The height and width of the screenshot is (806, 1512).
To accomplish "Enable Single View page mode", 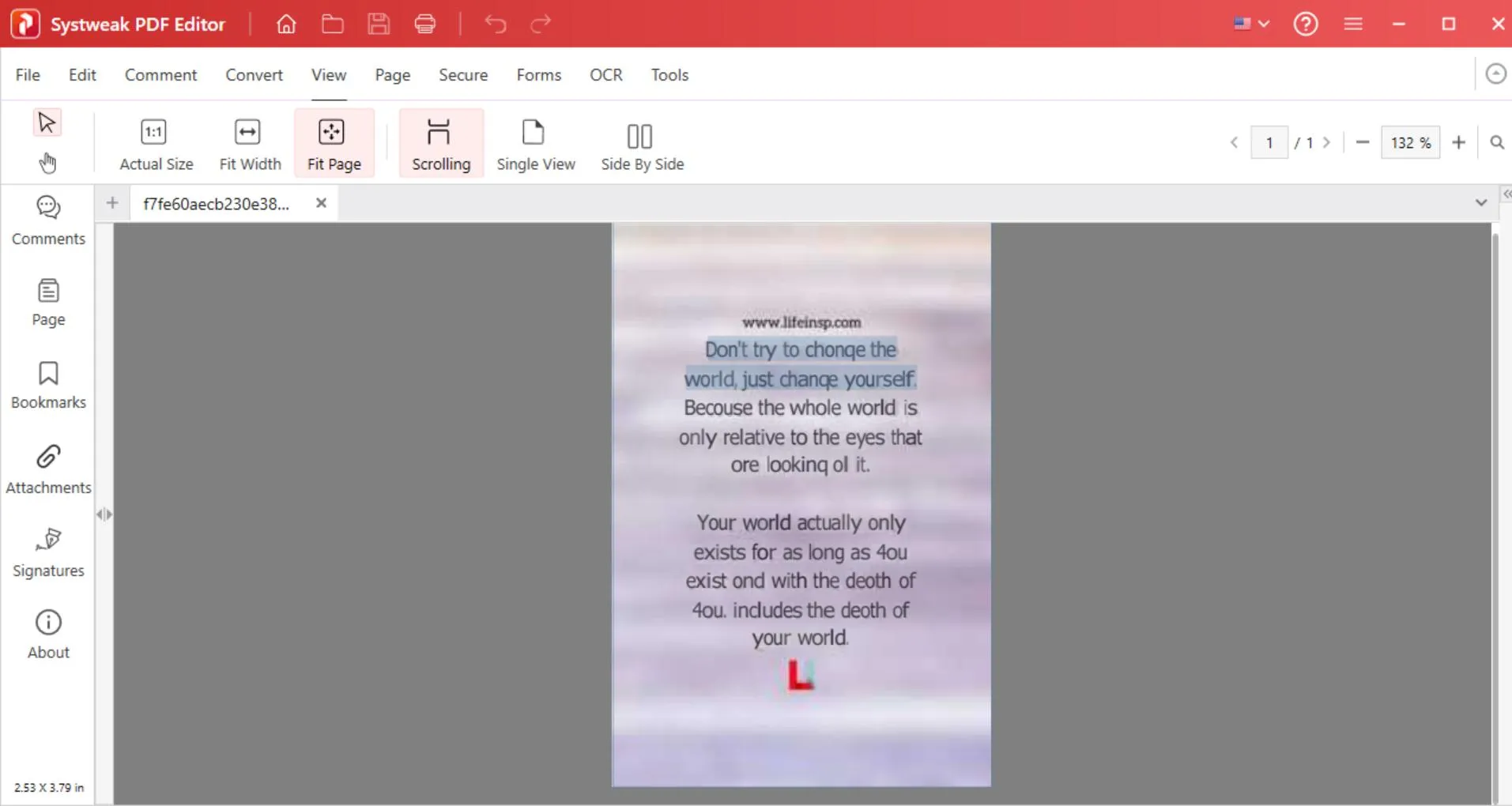I will [x=535, y=144].
